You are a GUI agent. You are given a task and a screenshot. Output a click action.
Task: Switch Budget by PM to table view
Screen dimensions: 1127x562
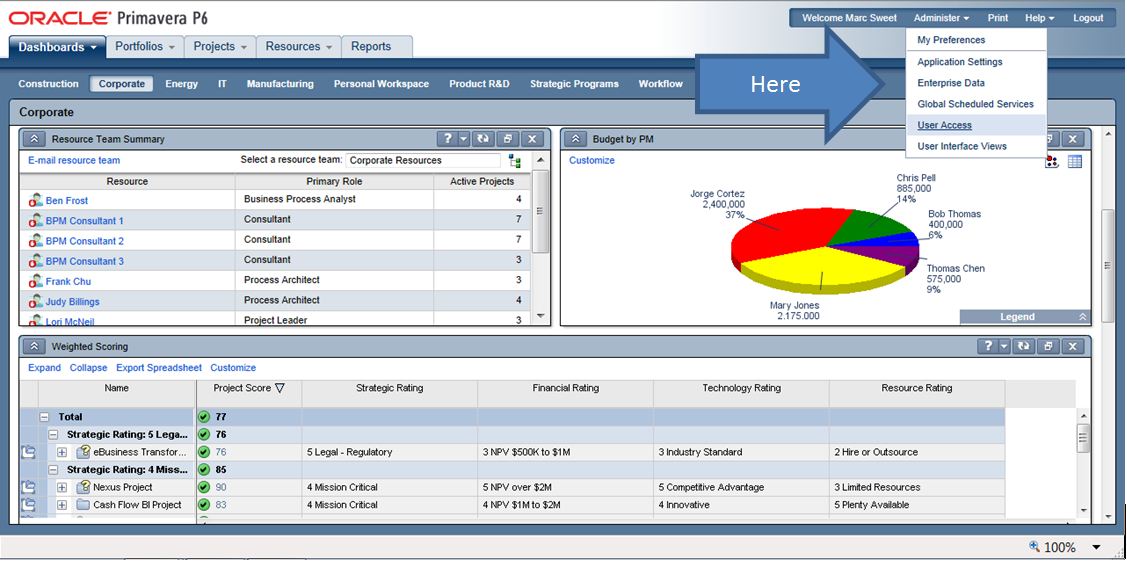(x=1075, y=162)
